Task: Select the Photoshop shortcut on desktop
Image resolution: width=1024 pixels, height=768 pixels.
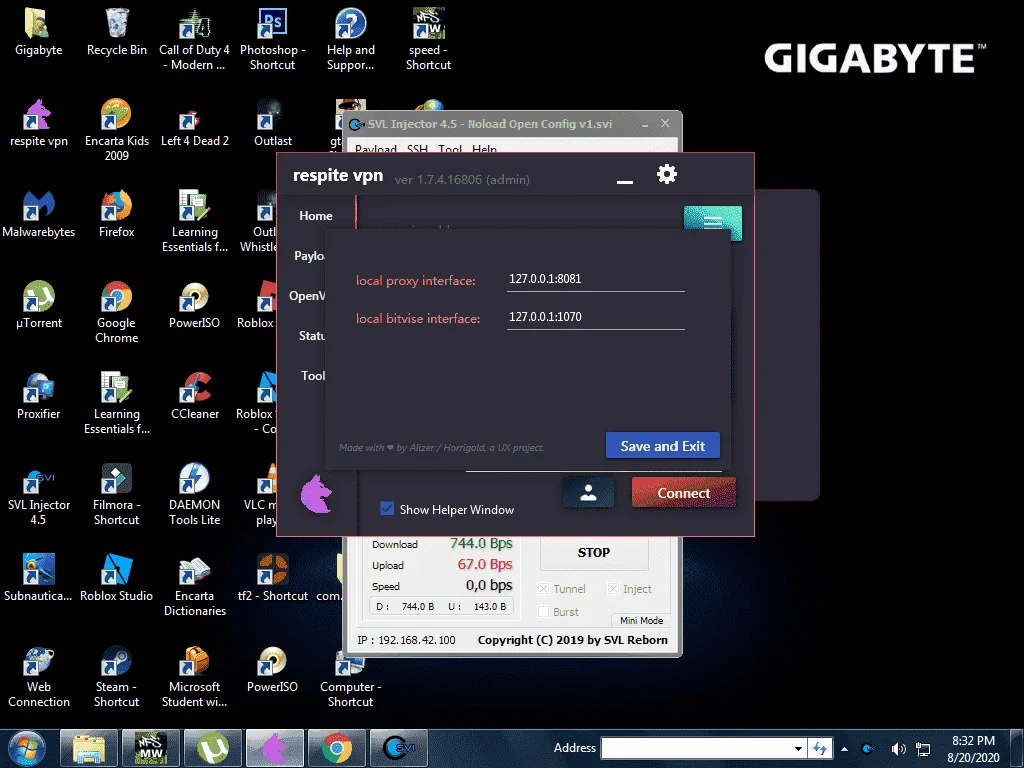Action: point(272,39)
